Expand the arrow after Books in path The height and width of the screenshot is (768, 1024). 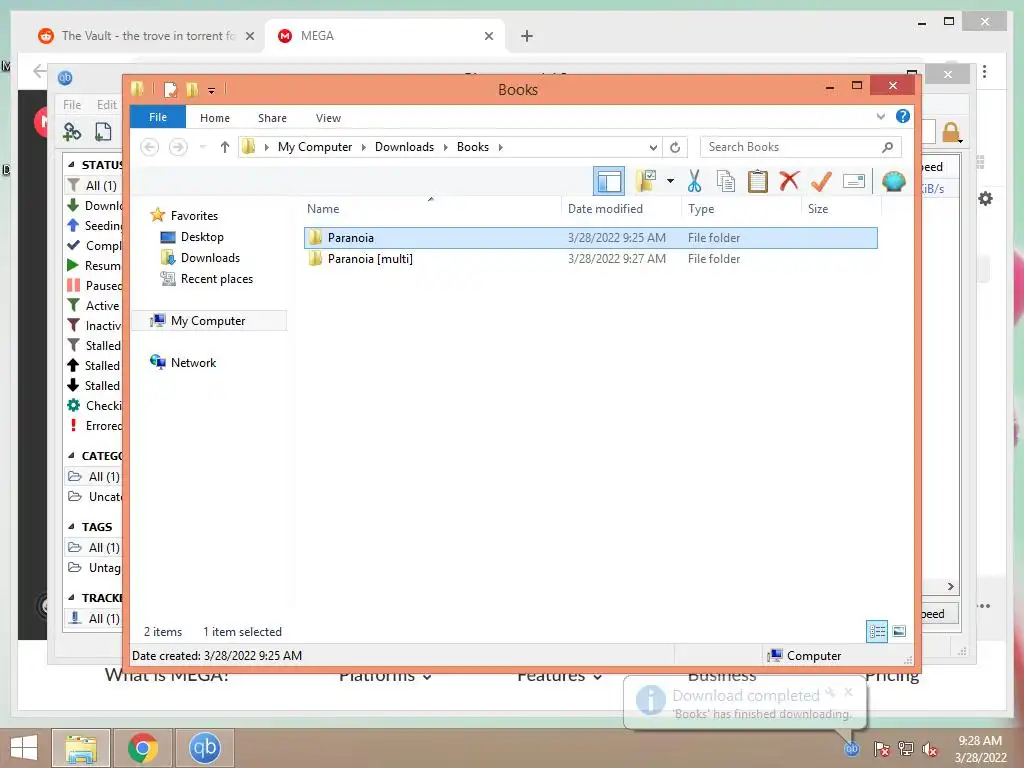pyautogui.click(x=501, y=147)
